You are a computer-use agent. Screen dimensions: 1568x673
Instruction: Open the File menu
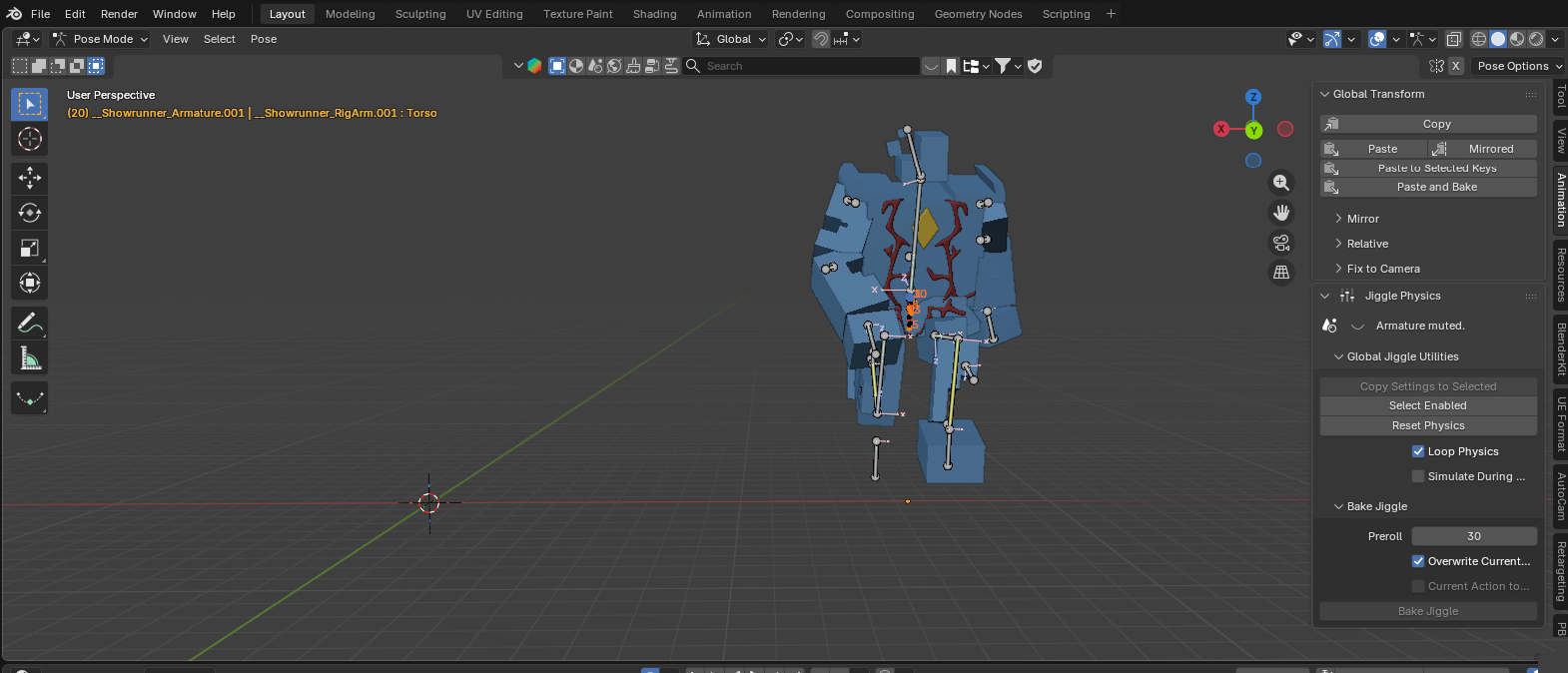click(41, 14)
